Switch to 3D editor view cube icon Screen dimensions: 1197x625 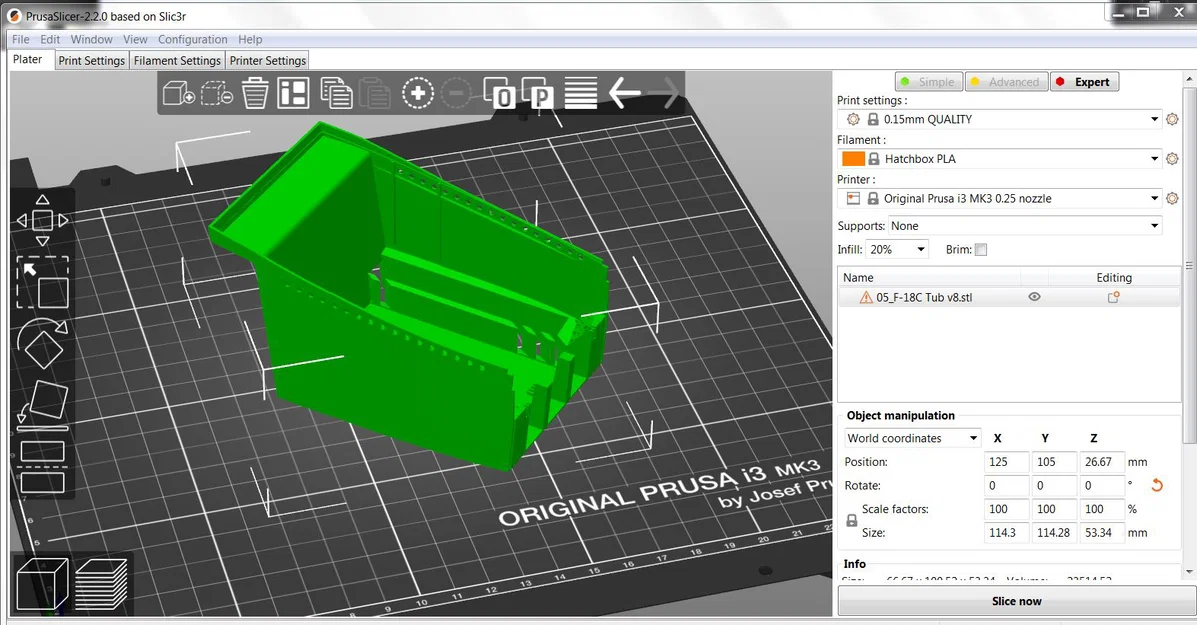click(x=42, y=584)
